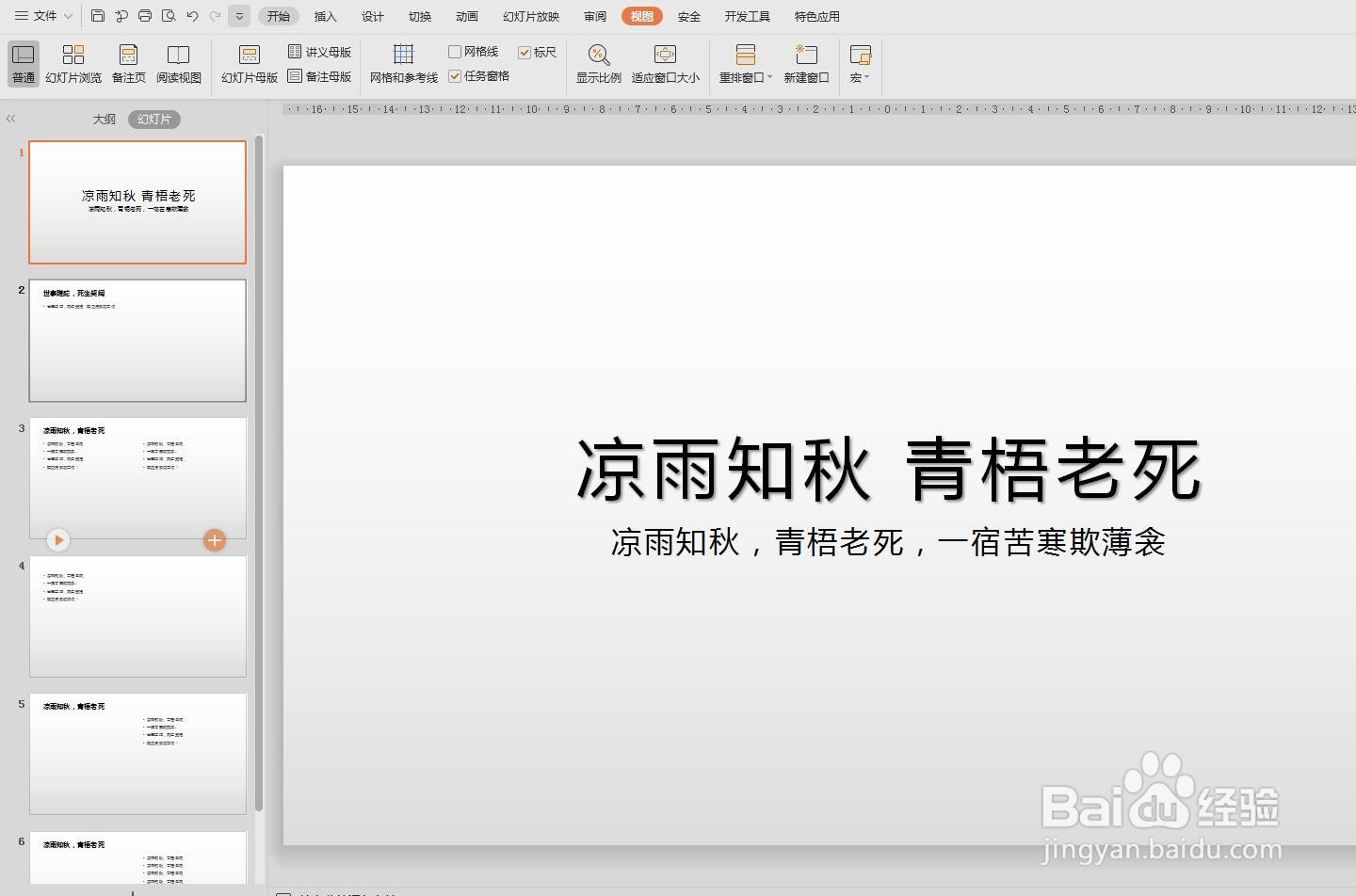The image size is (1356, 896).
Task: Switch to the 开始 tab
Action: 279,16
